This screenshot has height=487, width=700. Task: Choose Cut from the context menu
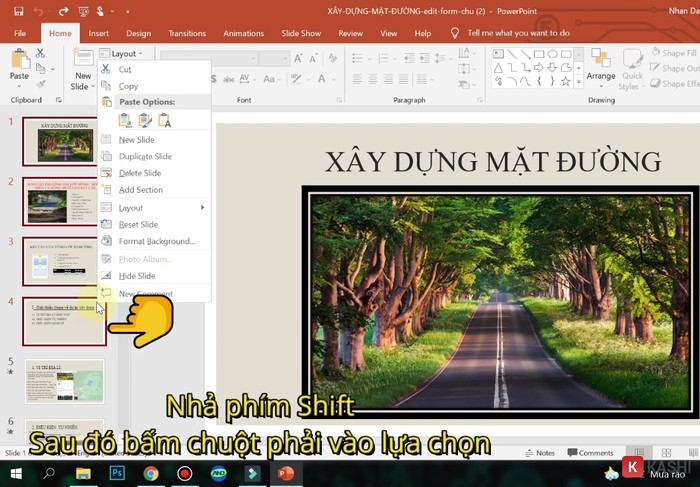(154, 69)
